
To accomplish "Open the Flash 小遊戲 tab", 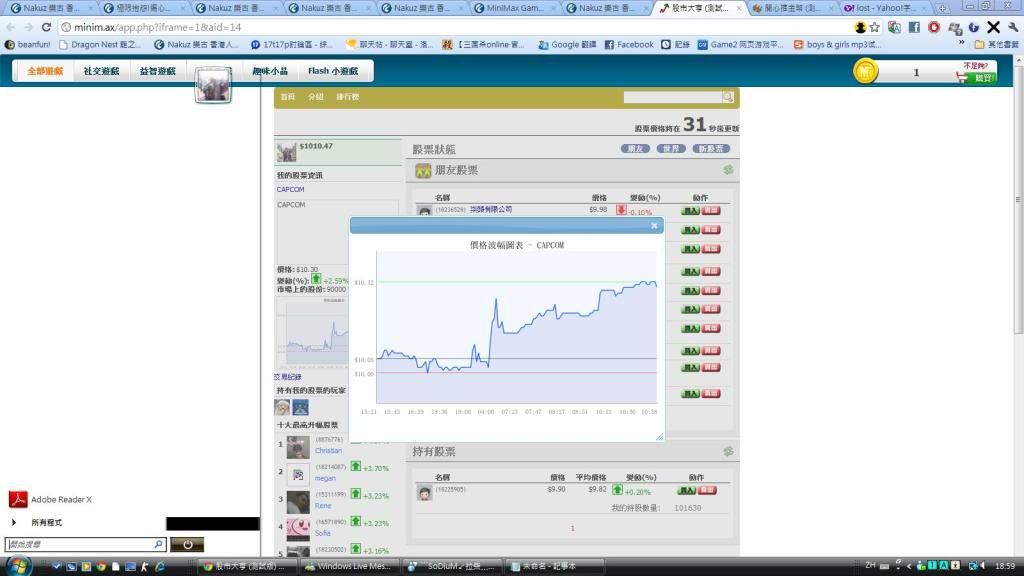I will tap(334, 71).
